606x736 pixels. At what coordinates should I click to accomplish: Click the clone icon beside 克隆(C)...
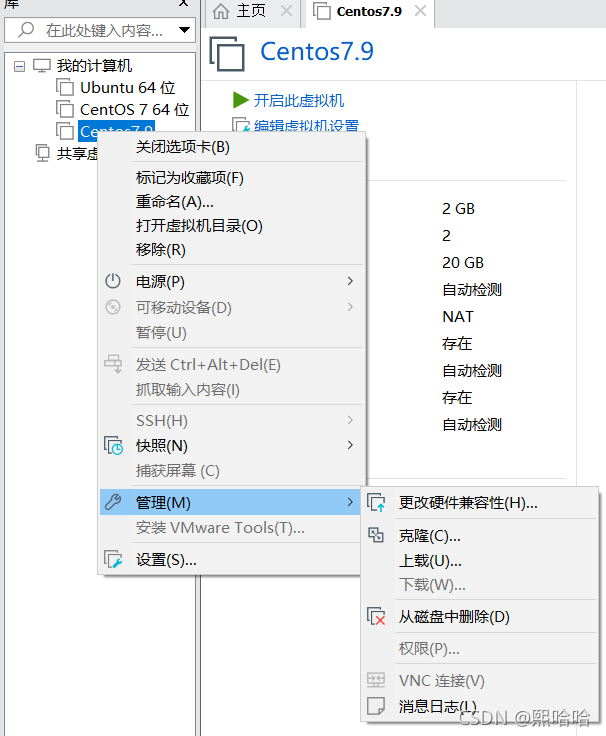pyautogui.click(x=376, y=535)
